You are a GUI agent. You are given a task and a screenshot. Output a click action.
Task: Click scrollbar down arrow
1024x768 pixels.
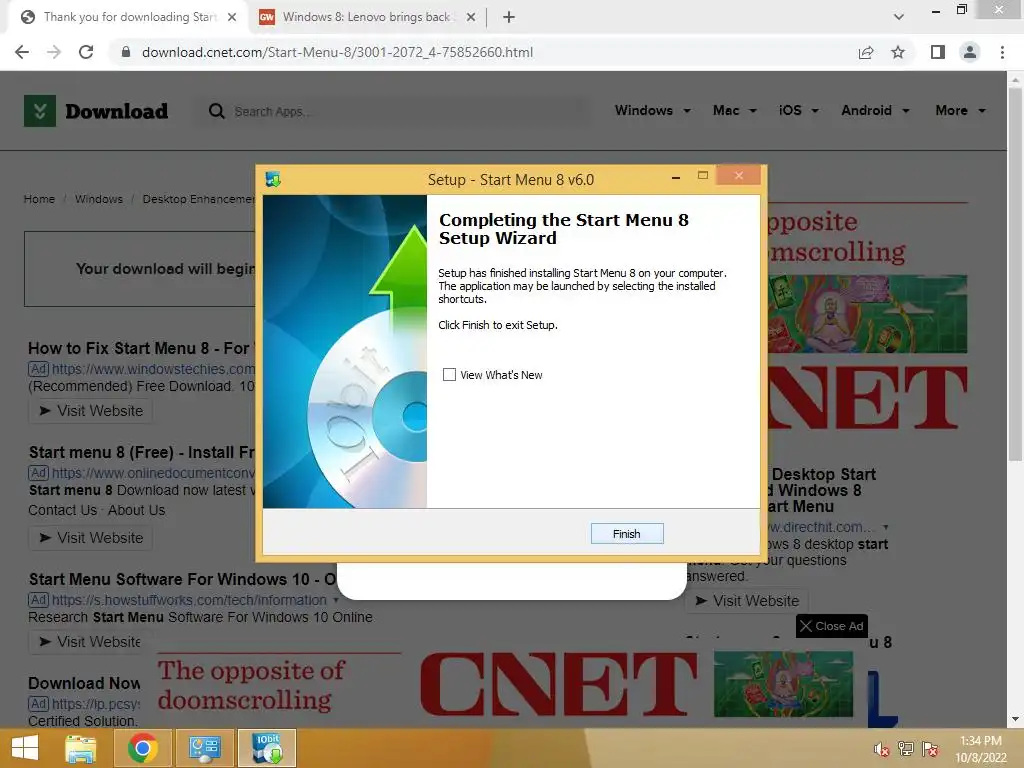coord(1015,719)
